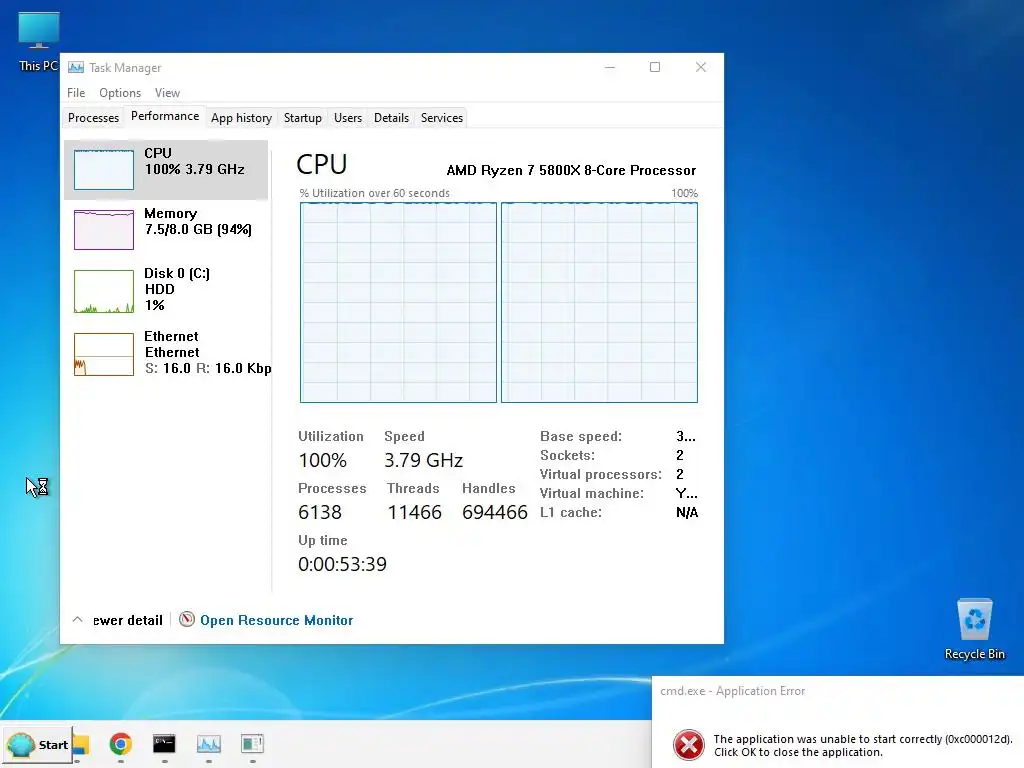Collapse Task Manager with the Fewer details chevron
The height and width of the screenshot is (768, 1024).
click(x=77, y=619)
